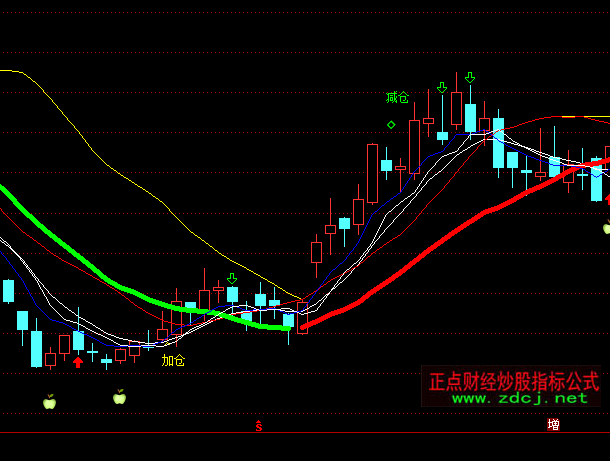This screenshot has height=461, width=610.
Task: Click the tall red hollow candle under the diamond
Action: coord(372,174)
